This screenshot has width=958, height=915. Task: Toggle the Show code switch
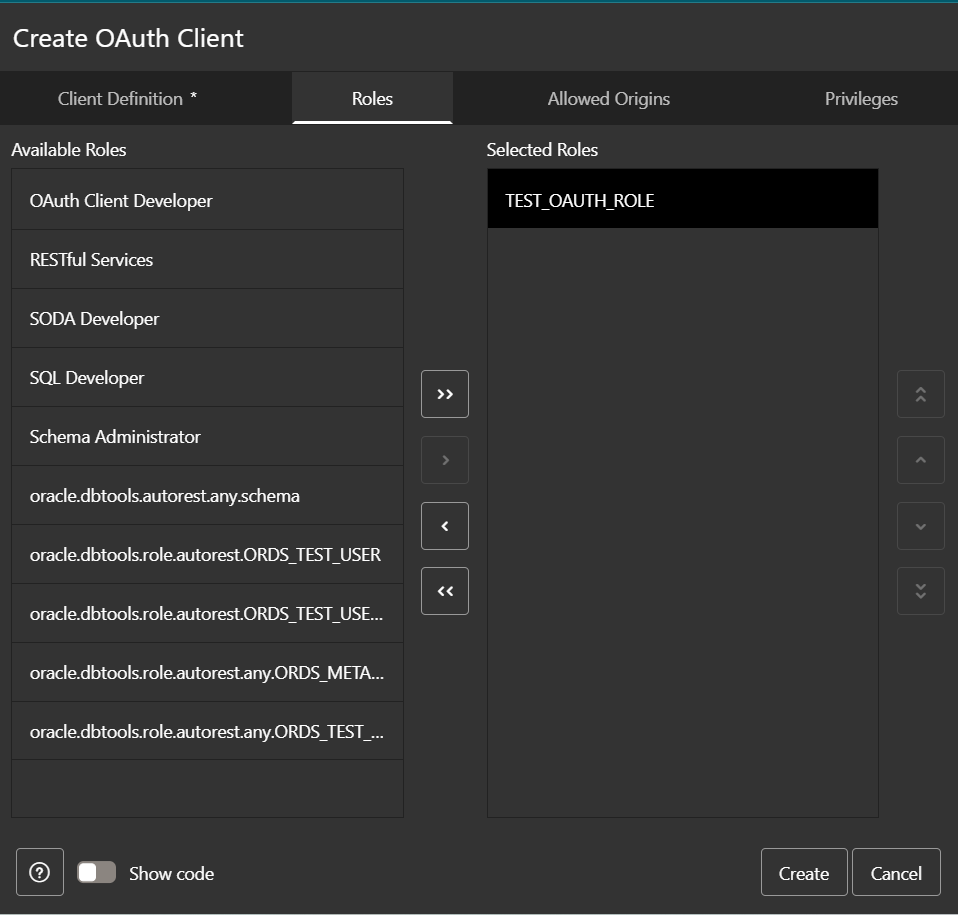pos(96,872)
